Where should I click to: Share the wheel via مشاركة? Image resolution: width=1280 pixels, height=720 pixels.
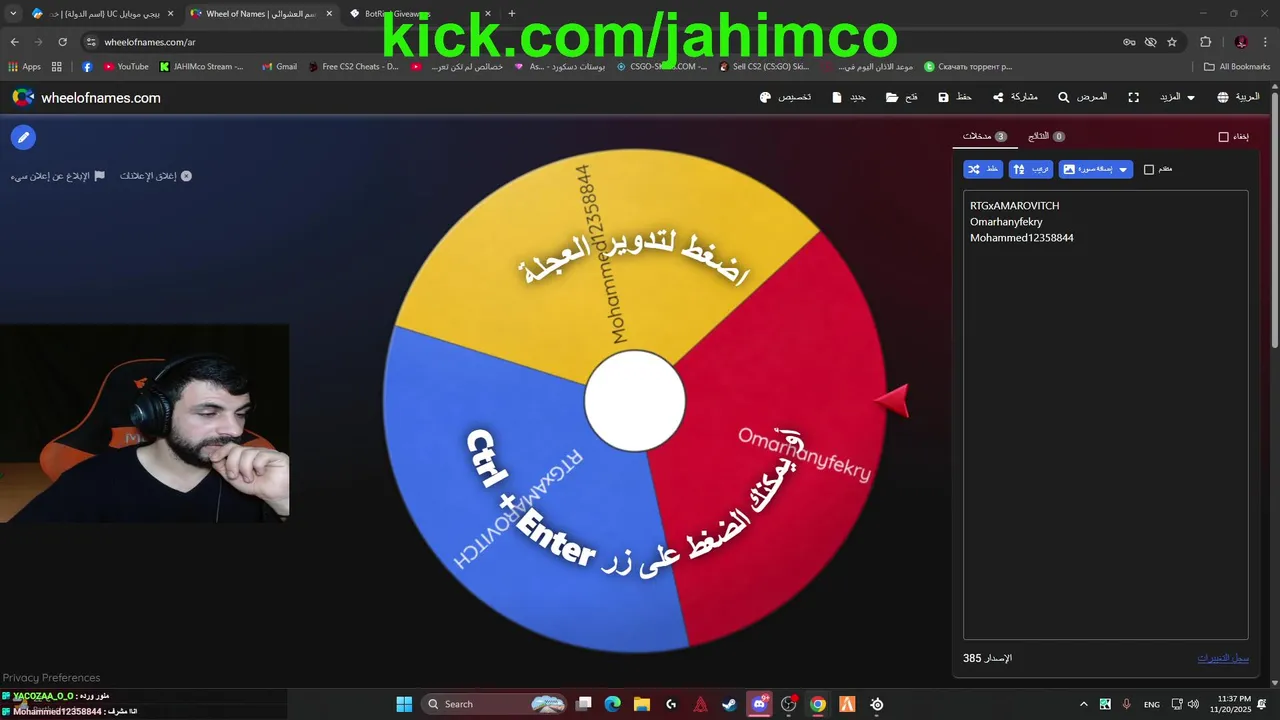(1015, 97)
